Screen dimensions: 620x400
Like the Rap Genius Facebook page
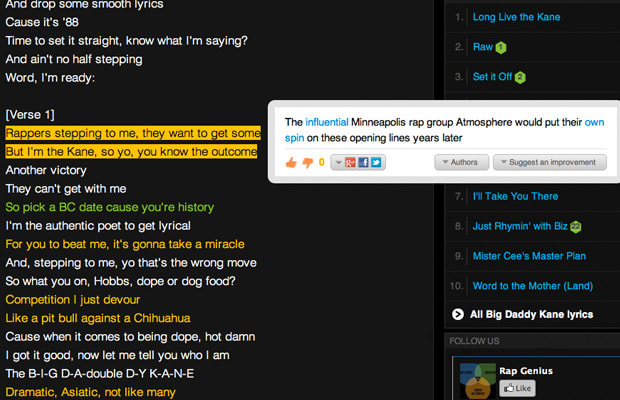[517, 388]
